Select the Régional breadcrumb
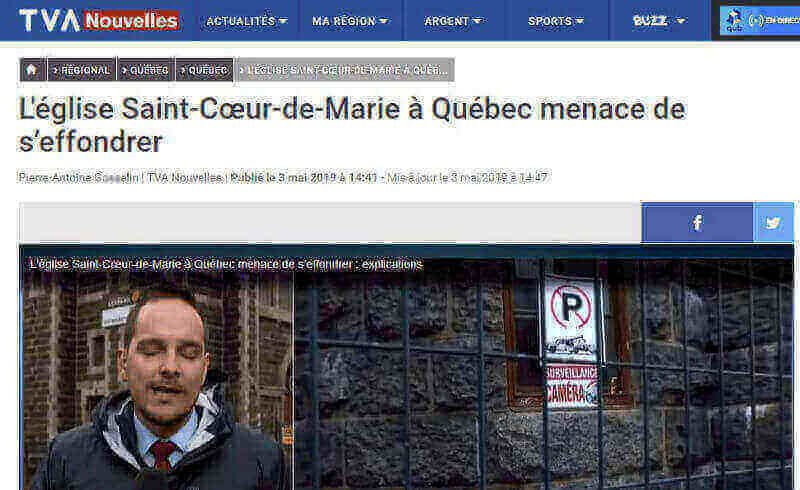800x490 pixels. (82, 70)
